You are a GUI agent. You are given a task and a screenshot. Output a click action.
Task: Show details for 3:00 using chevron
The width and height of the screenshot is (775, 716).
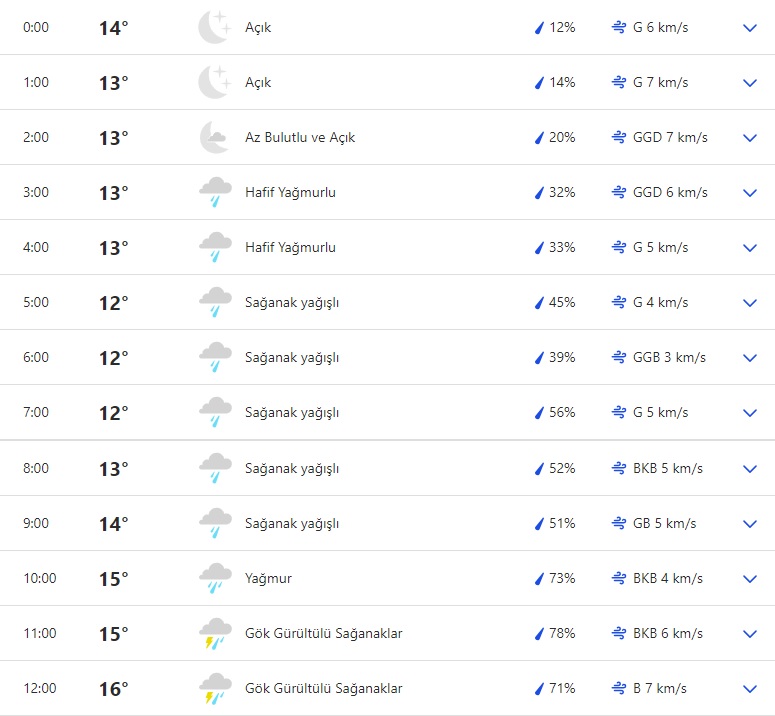point(750,192)
